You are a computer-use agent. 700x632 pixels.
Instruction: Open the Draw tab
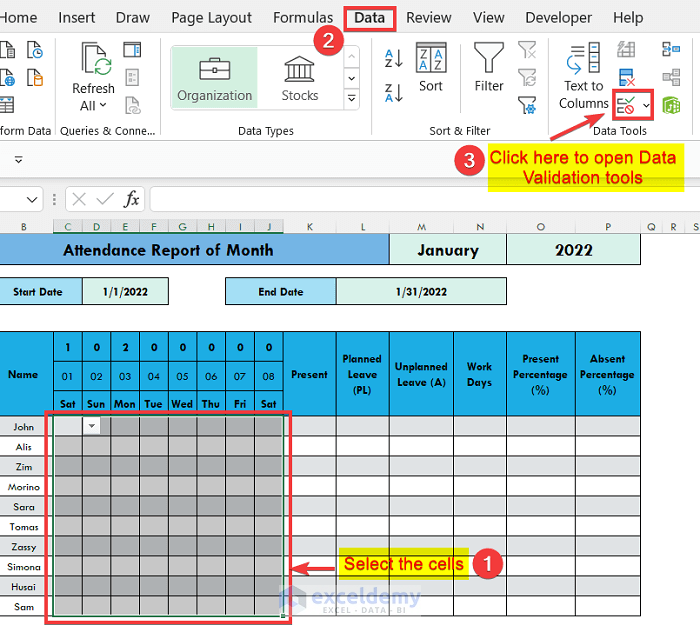point(133,18)
